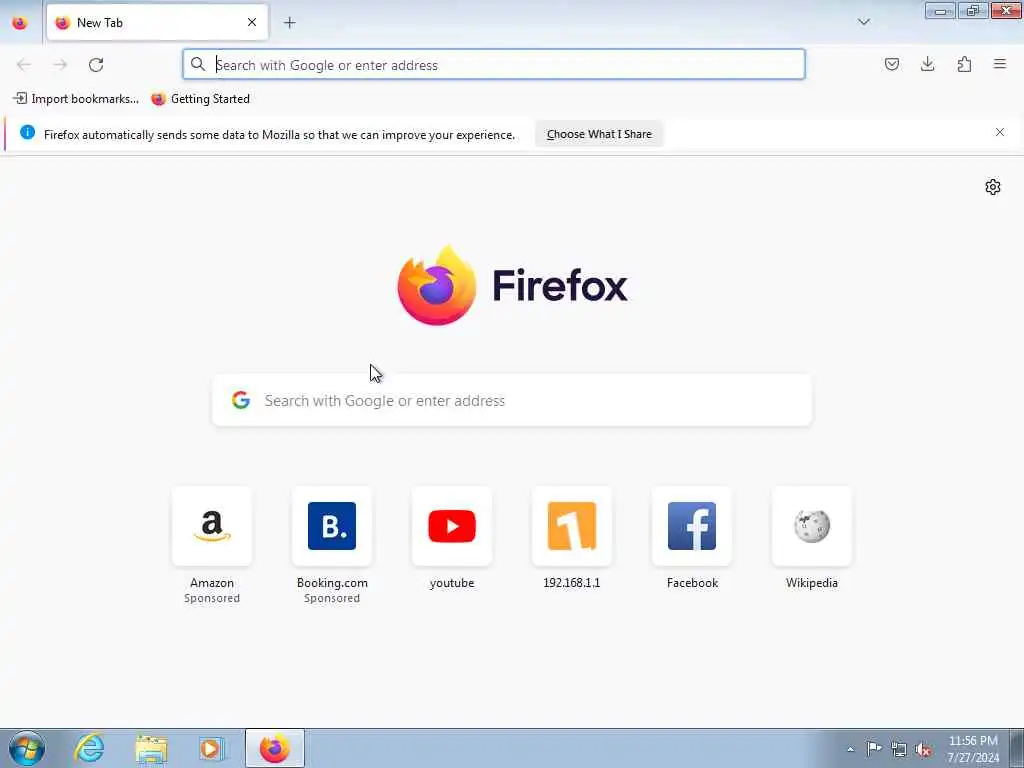Click the Sponsored label under Booking.com

(x=332, y=598)
